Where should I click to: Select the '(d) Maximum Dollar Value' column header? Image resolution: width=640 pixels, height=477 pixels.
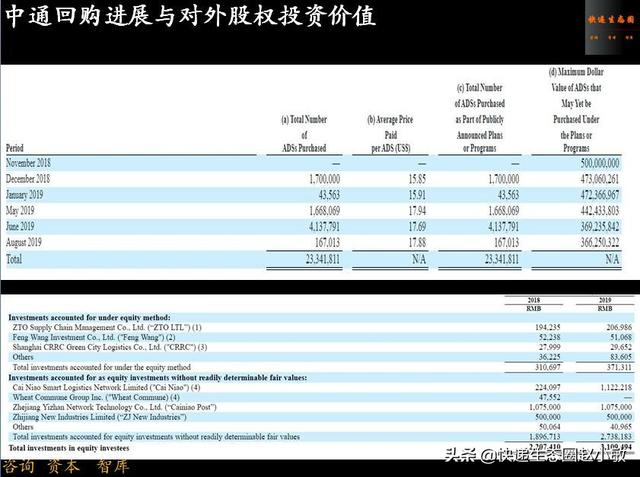click(x=576, y=110)
